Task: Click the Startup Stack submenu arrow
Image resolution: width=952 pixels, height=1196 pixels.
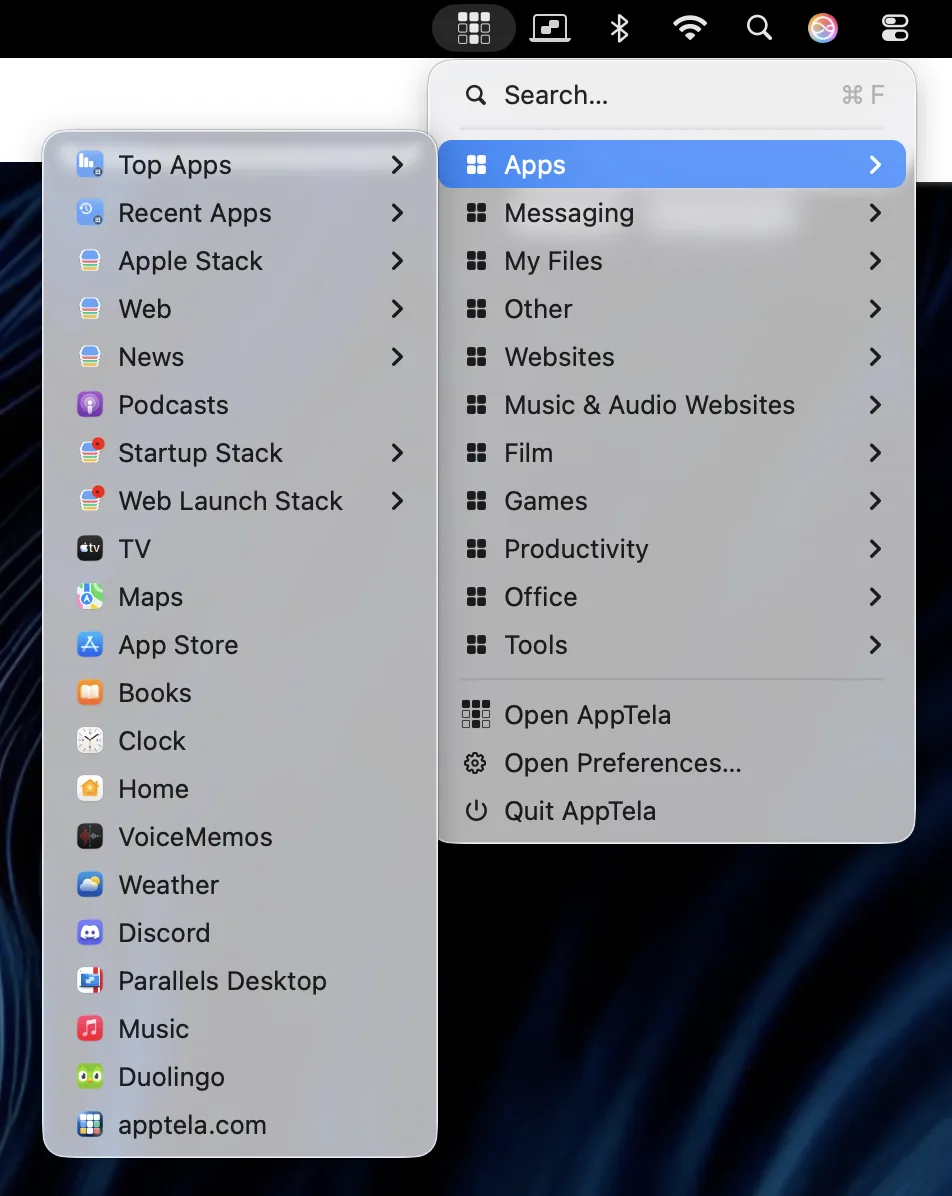Action: coord(397,453)
